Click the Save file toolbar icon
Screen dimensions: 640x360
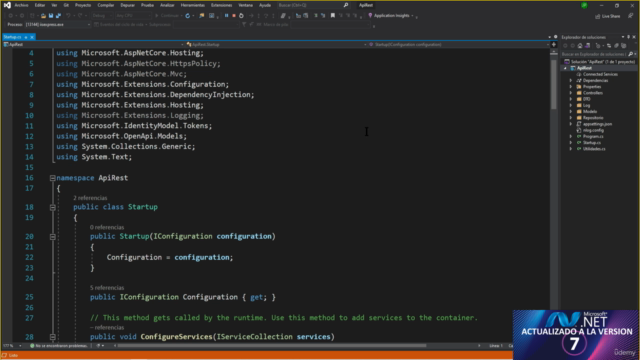coord(51,16)
